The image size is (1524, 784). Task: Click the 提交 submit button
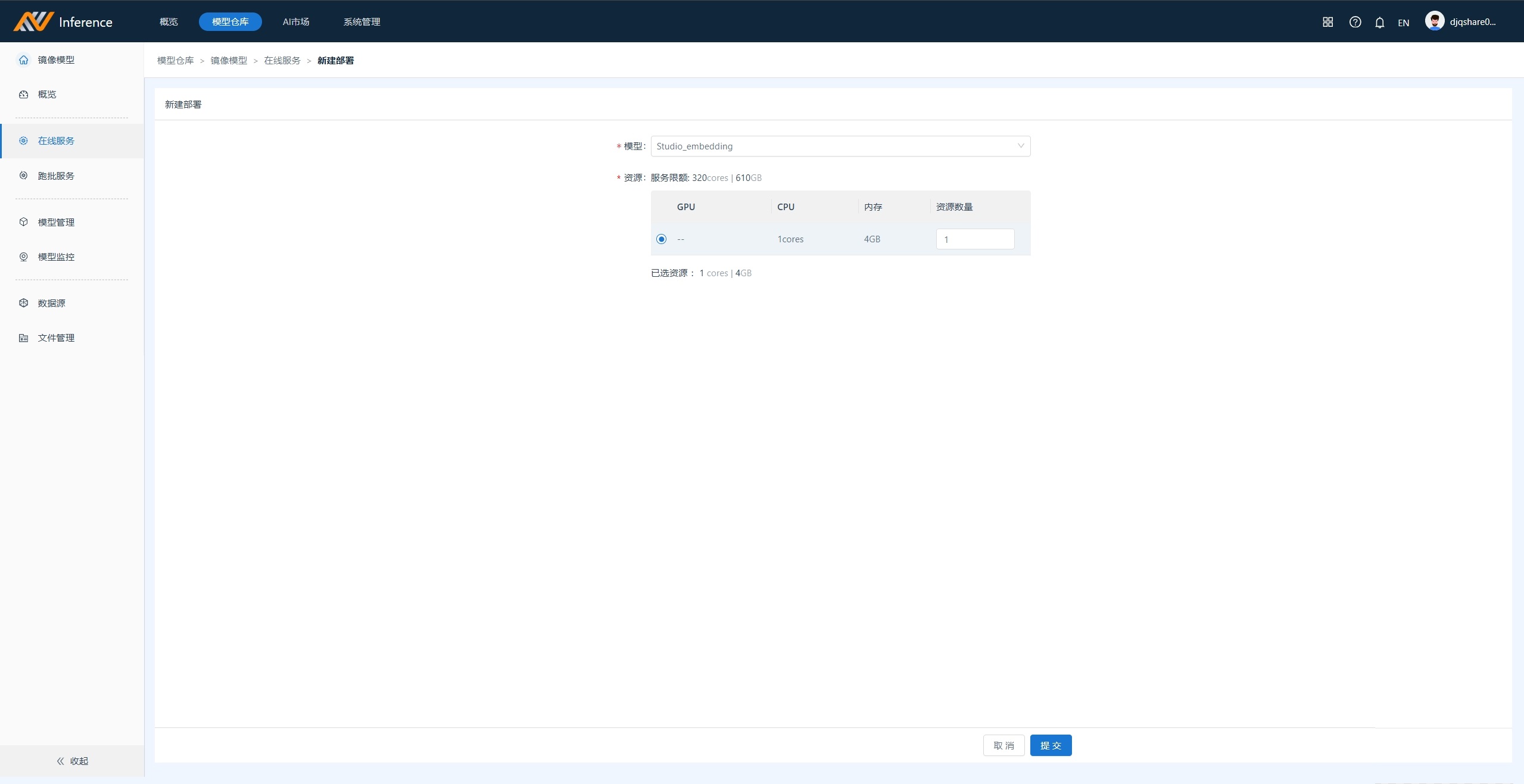(1051, 745)
